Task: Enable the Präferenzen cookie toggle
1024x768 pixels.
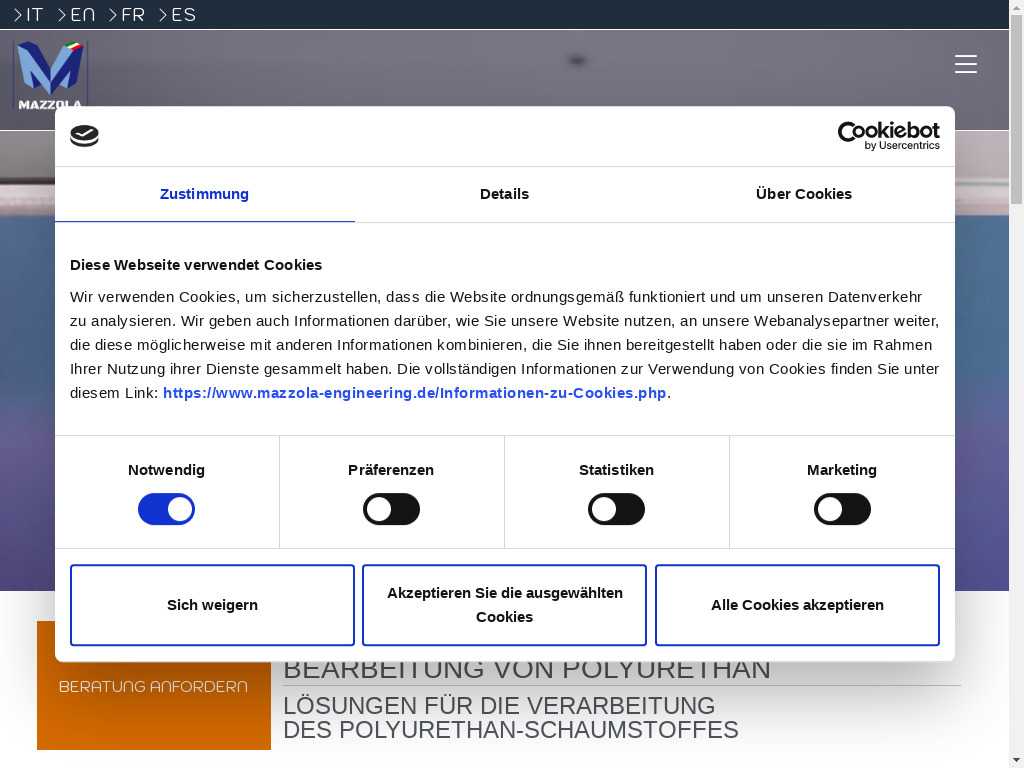Action: 391,509
